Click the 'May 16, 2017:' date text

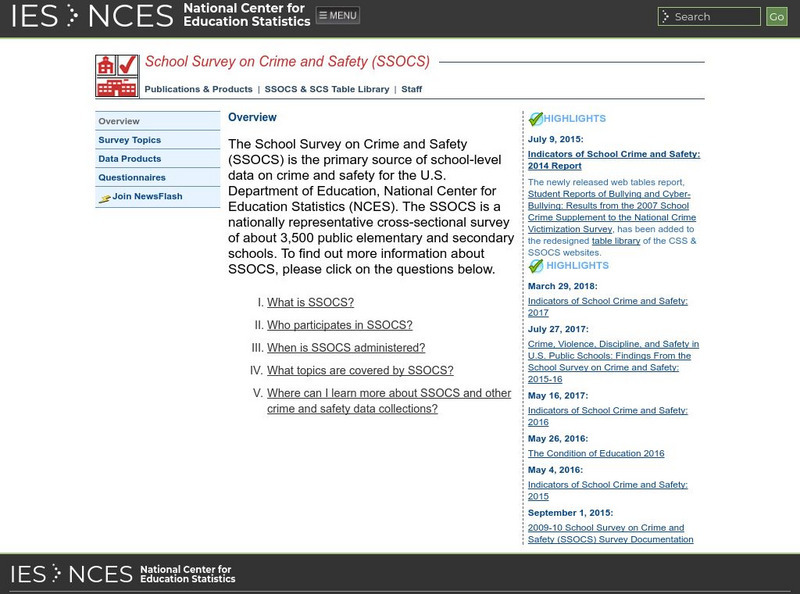(558, 395)
